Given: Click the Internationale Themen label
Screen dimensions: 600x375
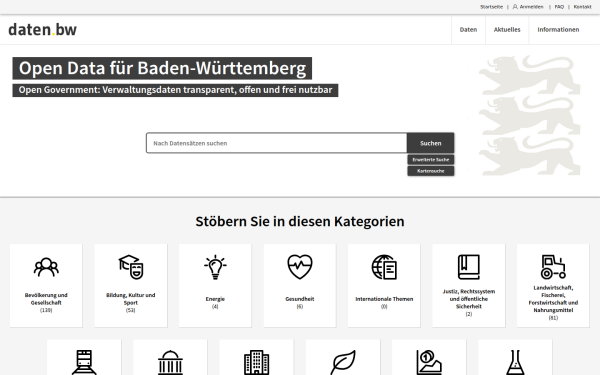Looking at the screenshot, I should 384,299.
